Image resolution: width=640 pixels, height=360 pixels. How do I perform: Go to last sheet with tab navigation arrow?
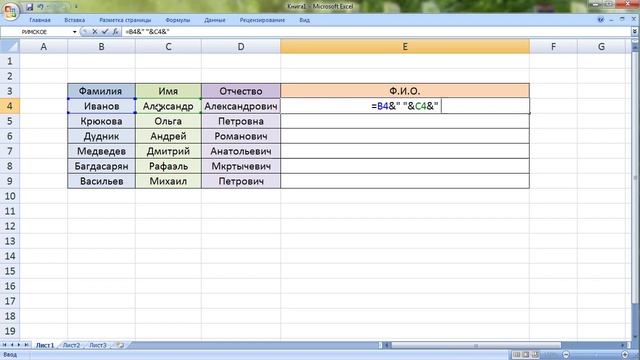(x=27, y=345)
